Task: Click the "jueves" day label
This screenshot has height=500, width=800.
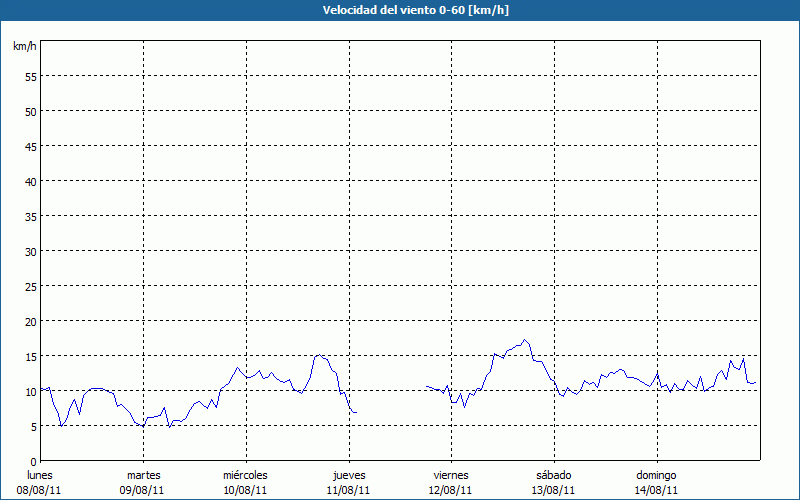Action: tap(348, 475)
